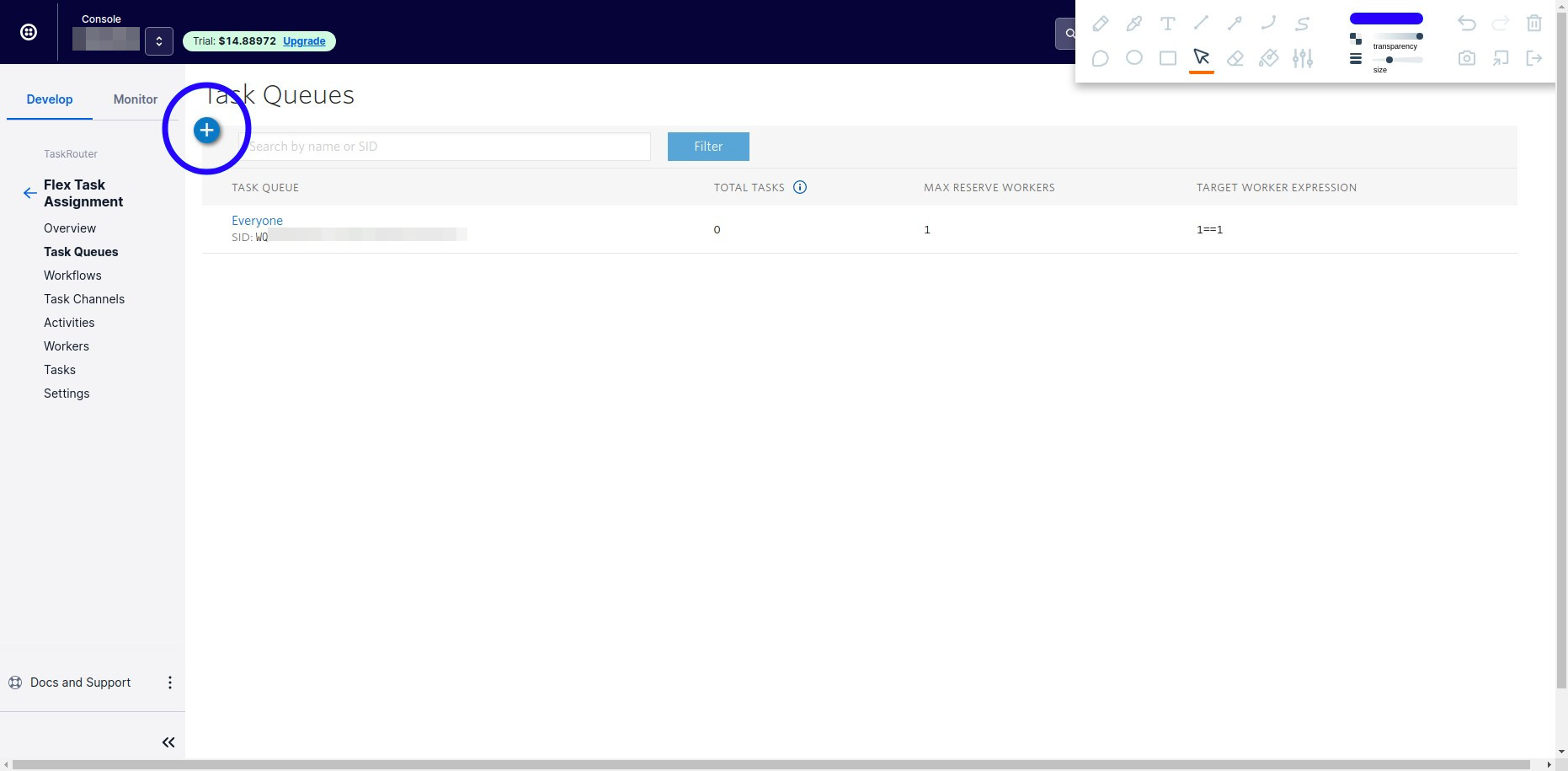The width and height of the screenshot is (1568, 771).
Task: Open the account switcher dropdown
Action: 159,41
